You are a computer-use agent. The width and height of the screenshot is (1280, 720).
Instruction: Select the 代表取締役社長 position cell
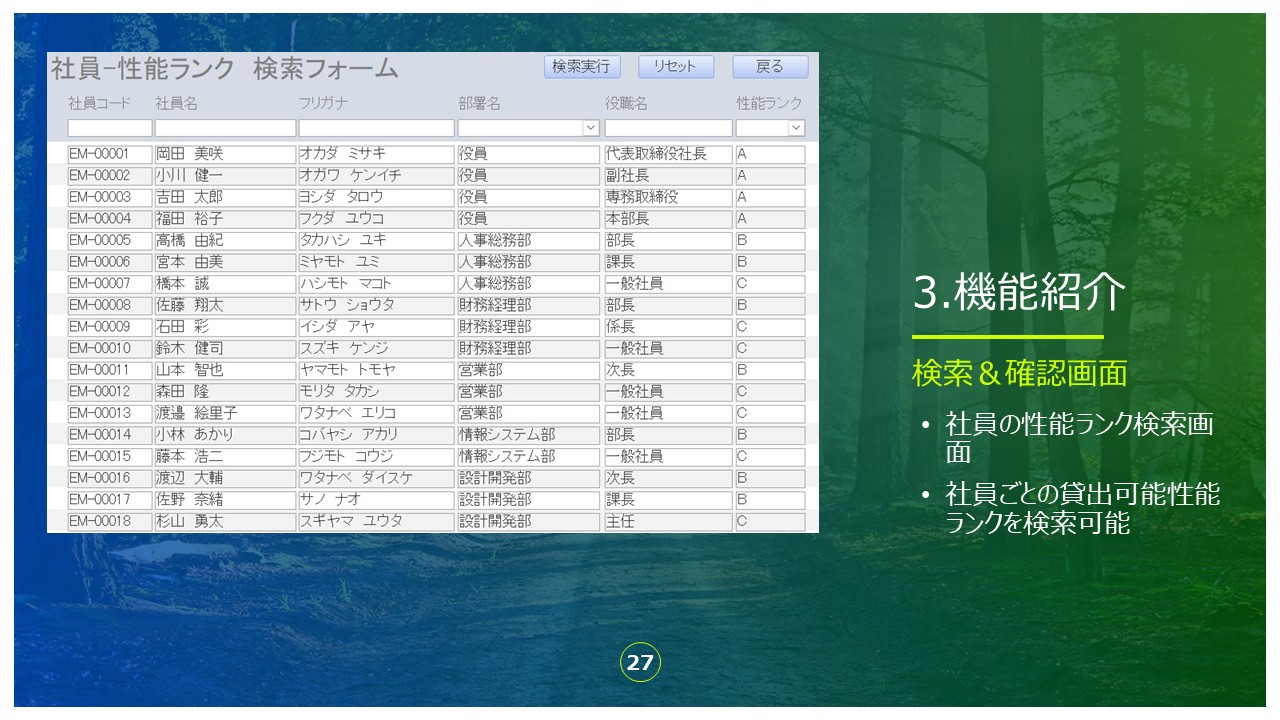click(x=668, y=154)
